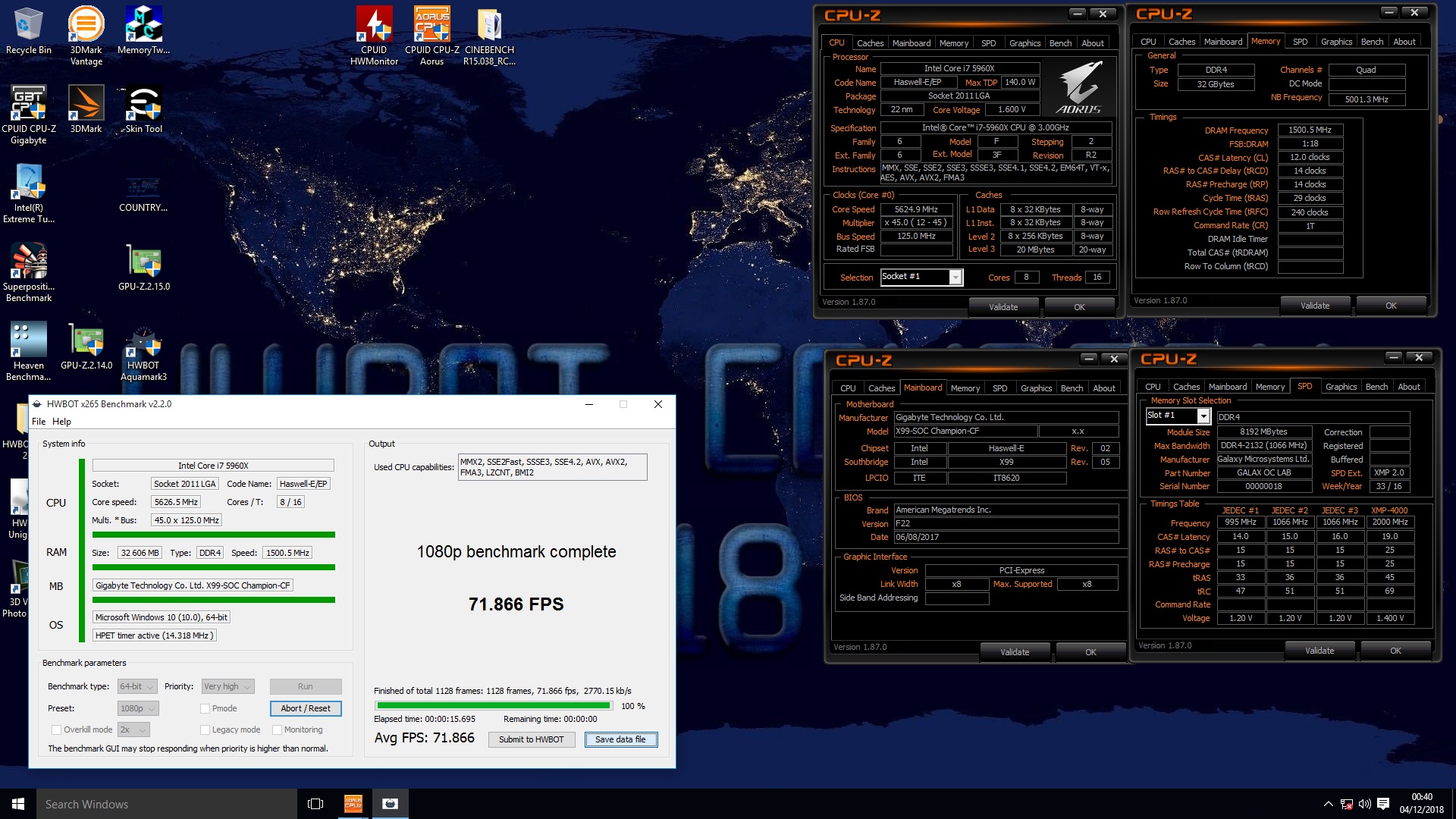Show hidden system tray icons
The width and height of the screenshot is (1456, 819).
(x=1328, y=804)
